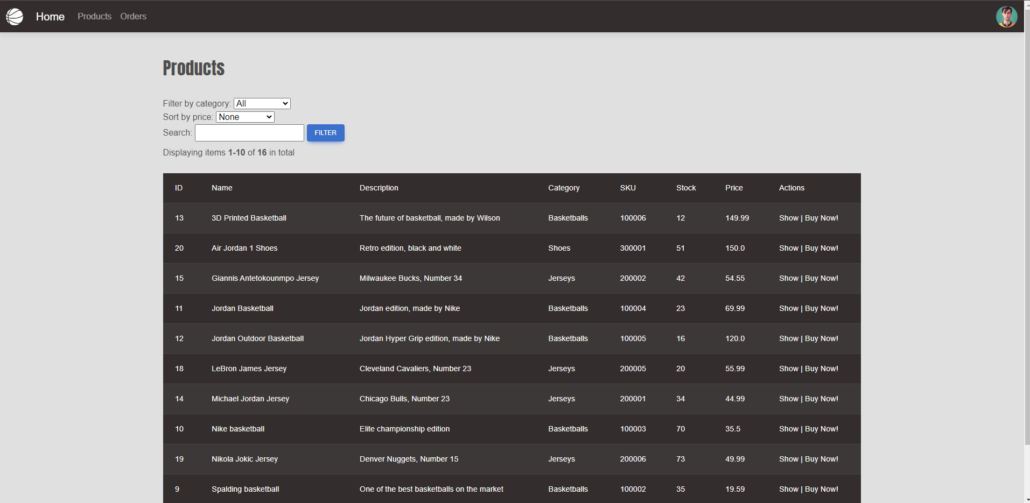Click the Description column header

click(x=379, y=188)
